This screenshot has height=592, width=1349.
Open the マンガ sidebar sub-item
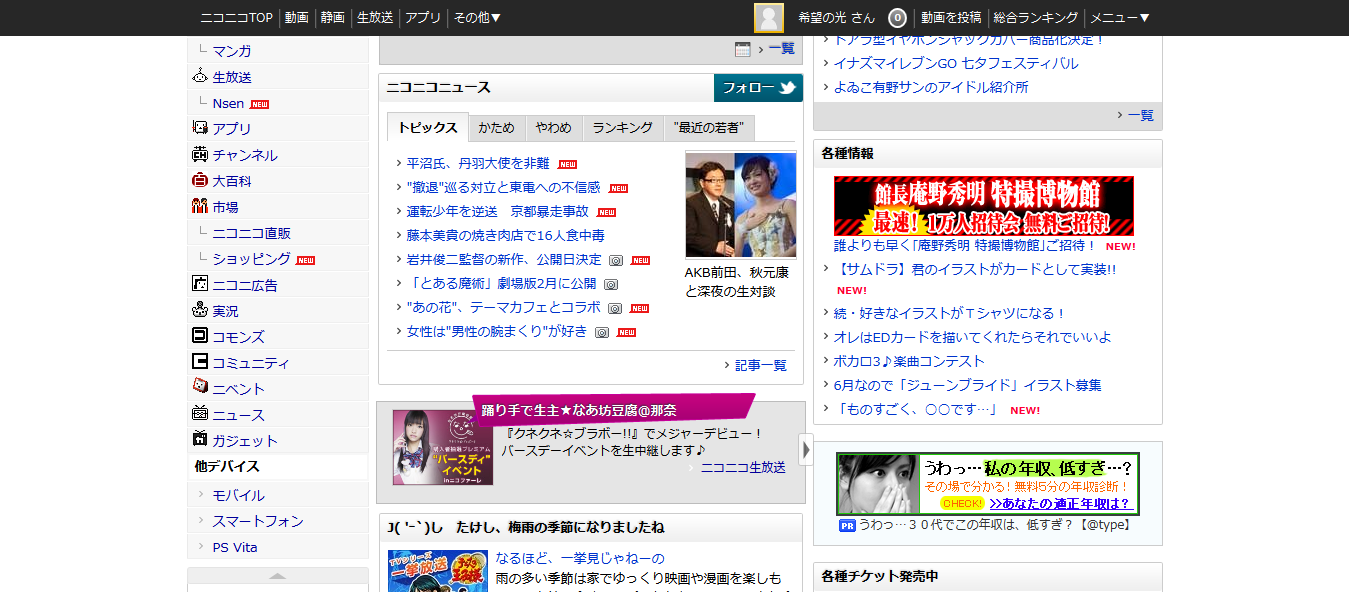point(232,50)
